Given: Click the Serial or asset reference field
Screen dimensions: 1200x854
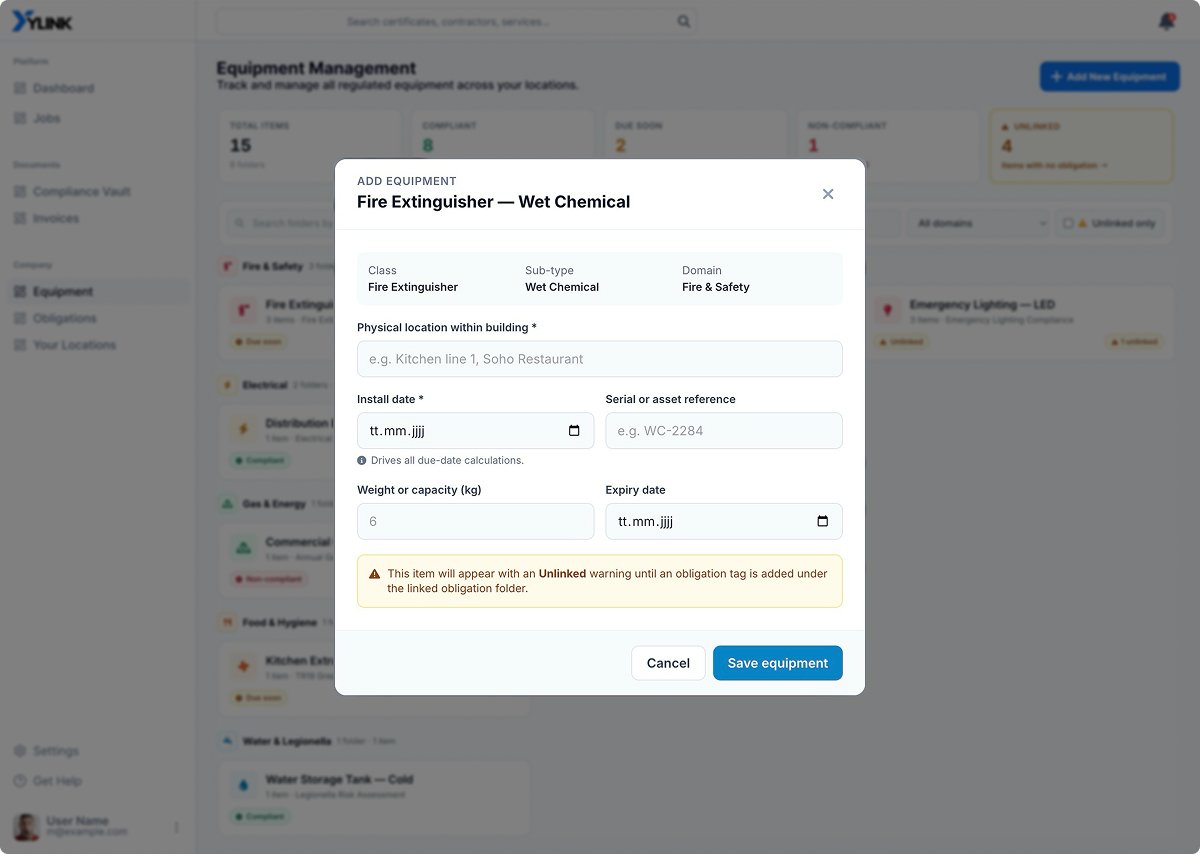Looking at the screenshot, I should [x=724, y=431].
